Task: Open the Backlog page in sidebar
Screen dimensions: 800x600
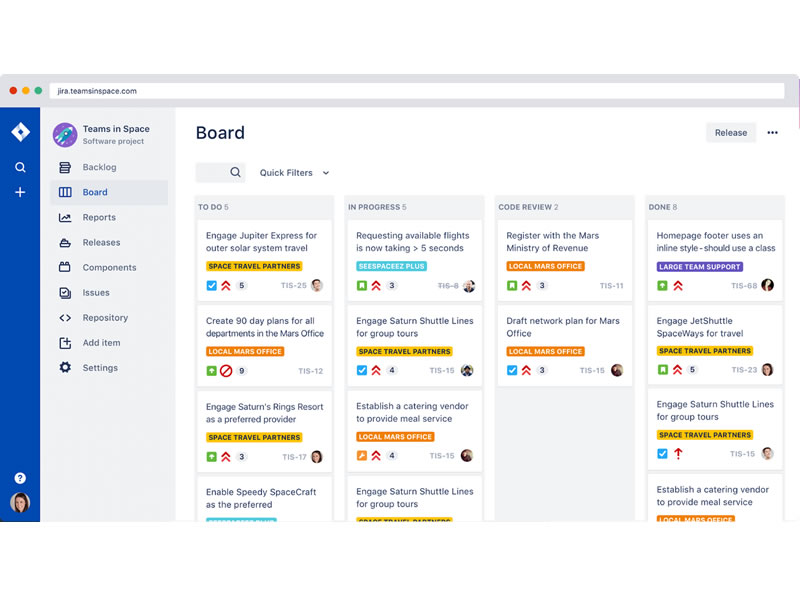Action: click(x=99, y=167)
